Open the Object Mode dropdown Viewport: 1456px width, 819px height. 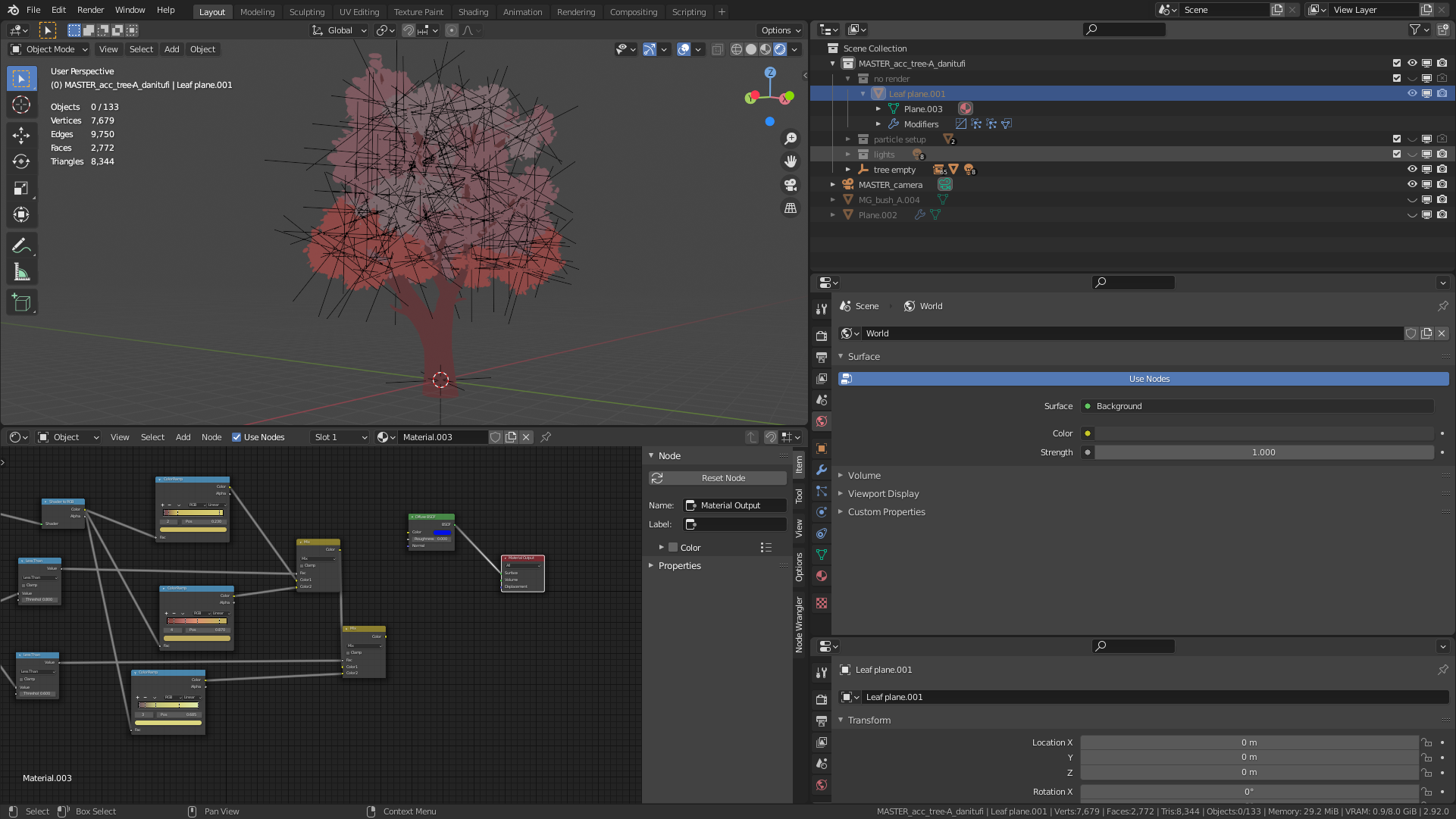pyautogui.click(x=49, y=49)
